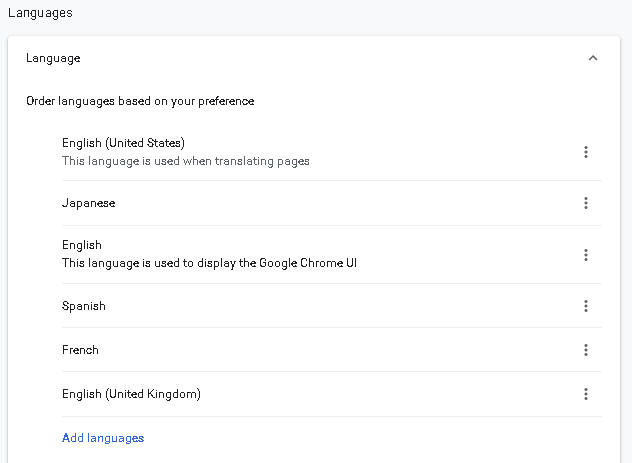Open more actions for English (United States)
Image resolution: width=632 pixels, height=463 pixels.
tap(586, 152)
